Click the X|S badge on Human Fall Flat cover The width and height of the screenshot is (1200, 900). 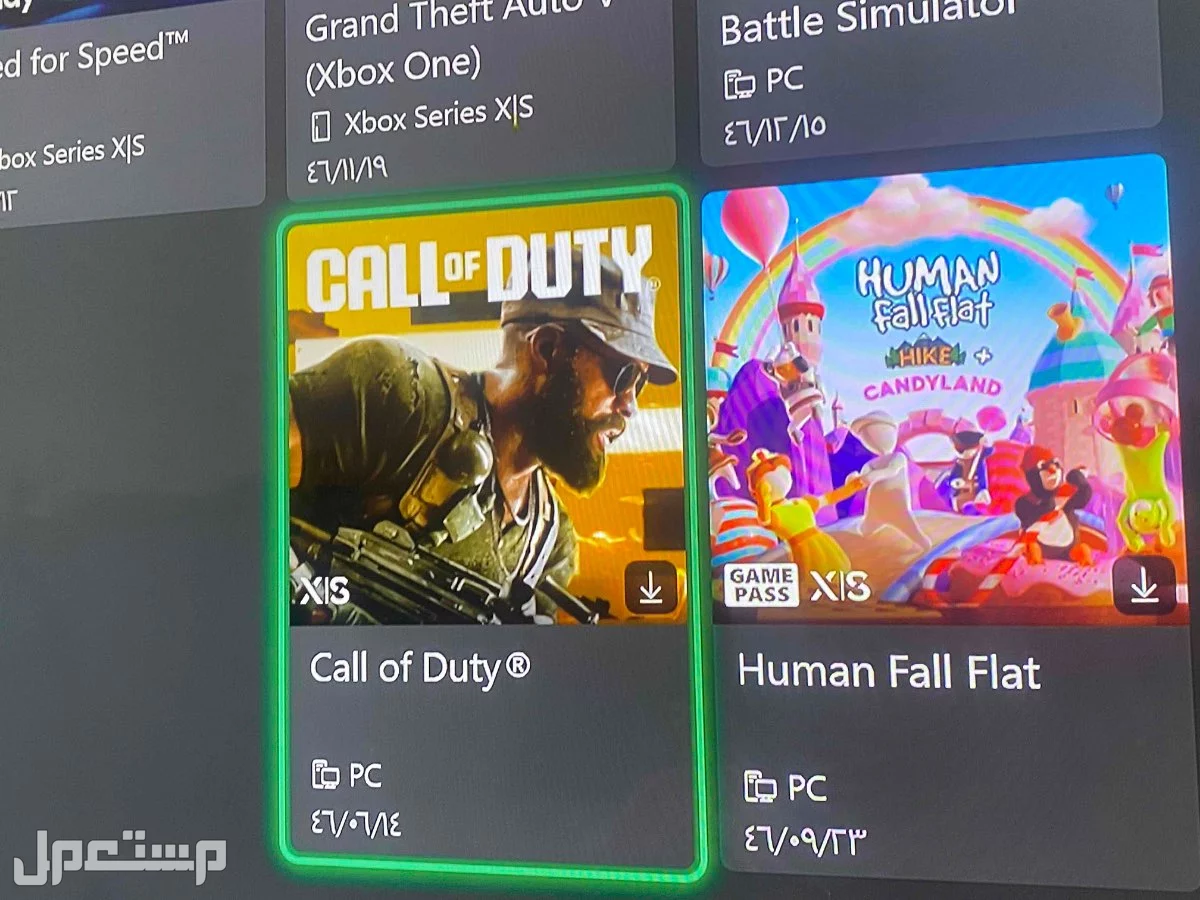[x=840, y=586]
